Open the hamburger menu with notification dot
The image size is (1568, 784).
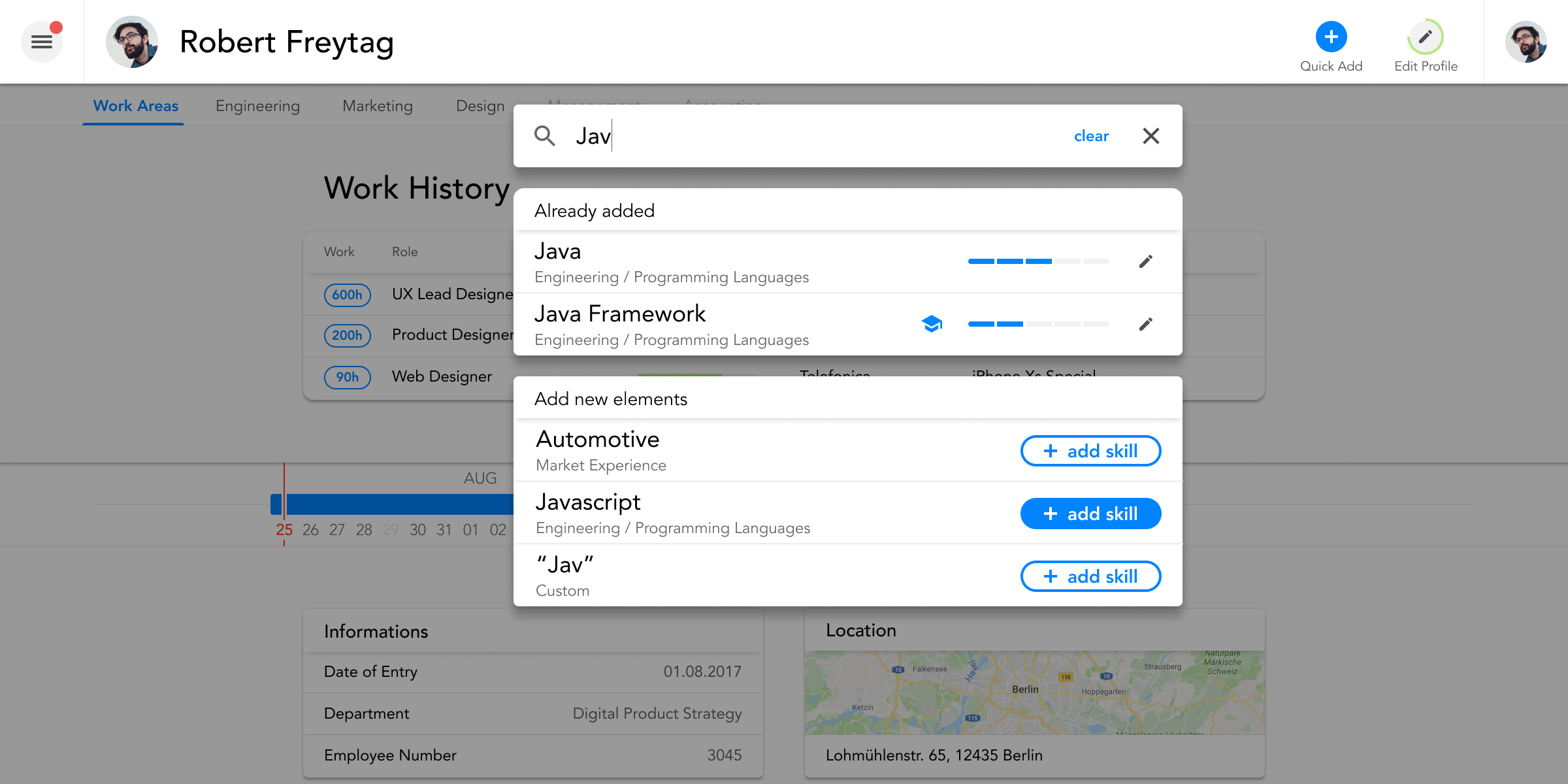[x=42, y=42]
